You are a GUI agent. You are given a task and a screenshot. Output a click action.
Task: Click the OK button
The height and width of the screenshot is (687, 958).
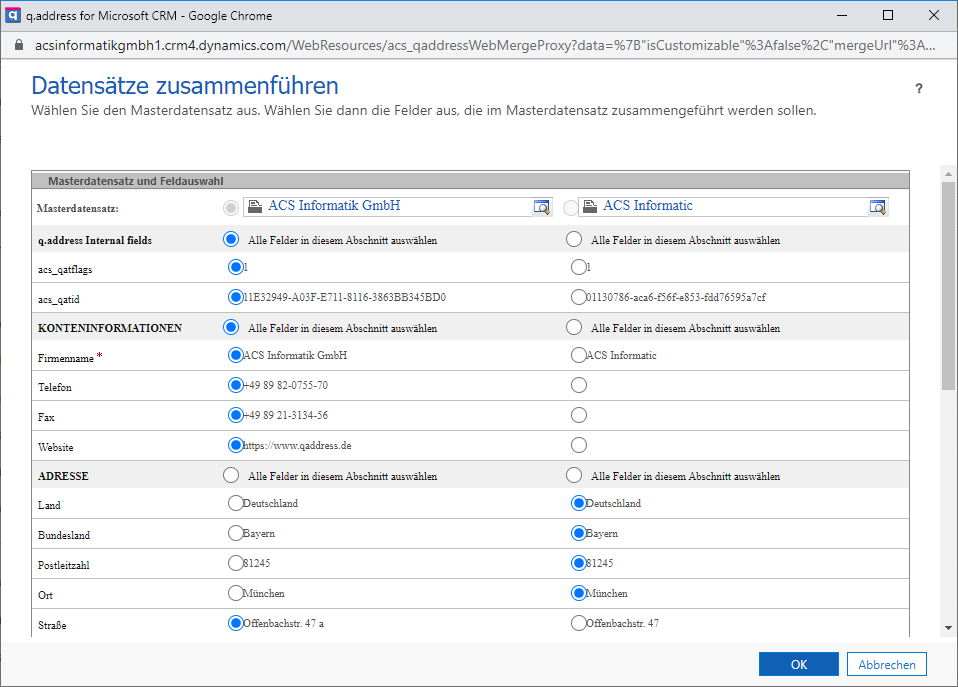pos(798,664)
